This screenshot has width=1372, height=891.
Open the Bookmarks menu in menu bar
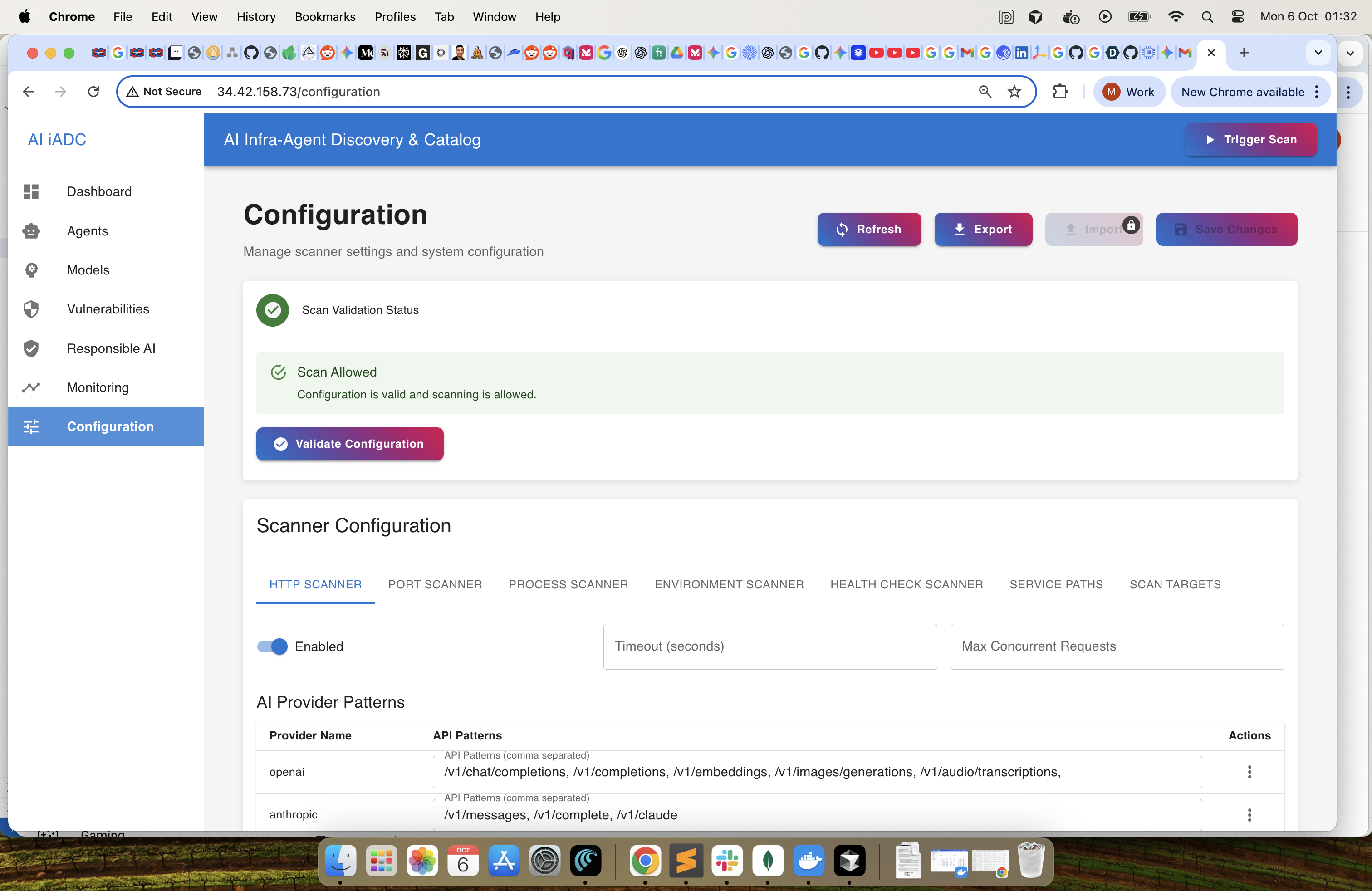pyautogui.click(x=324, y=16)
